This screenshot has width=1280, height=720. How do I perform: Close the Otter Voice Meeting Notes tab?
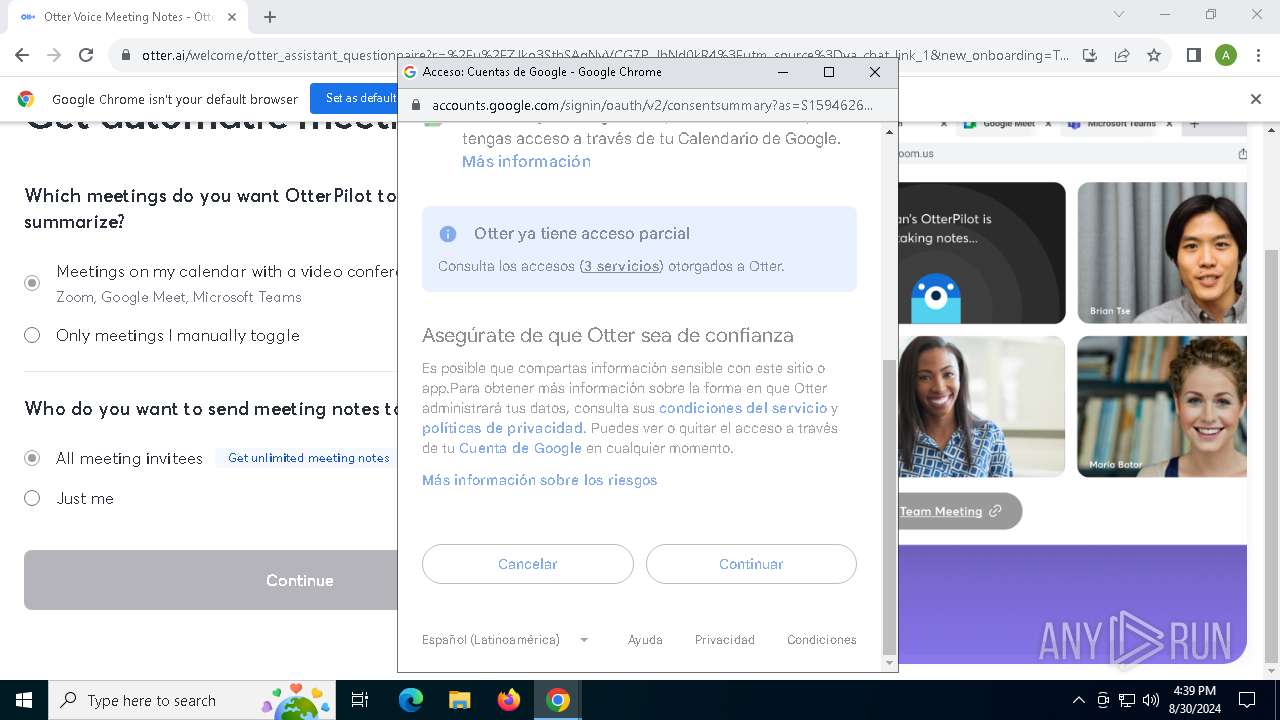[x=232, y=17]
